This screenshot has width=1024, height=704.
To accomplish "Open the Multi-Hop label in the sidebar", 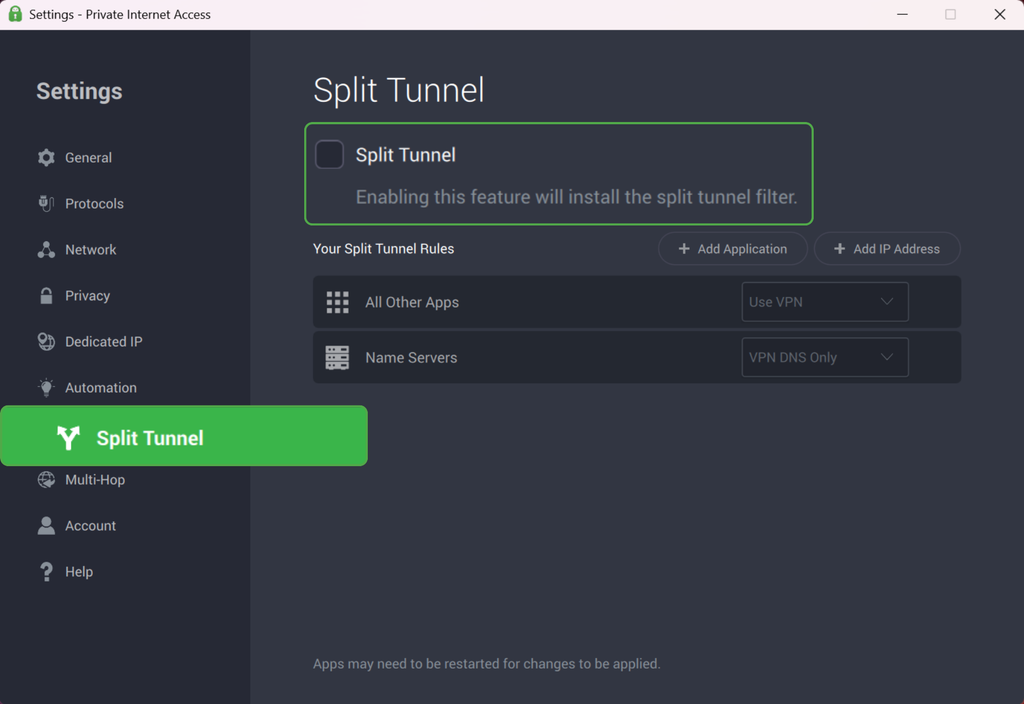I will 95,480.
